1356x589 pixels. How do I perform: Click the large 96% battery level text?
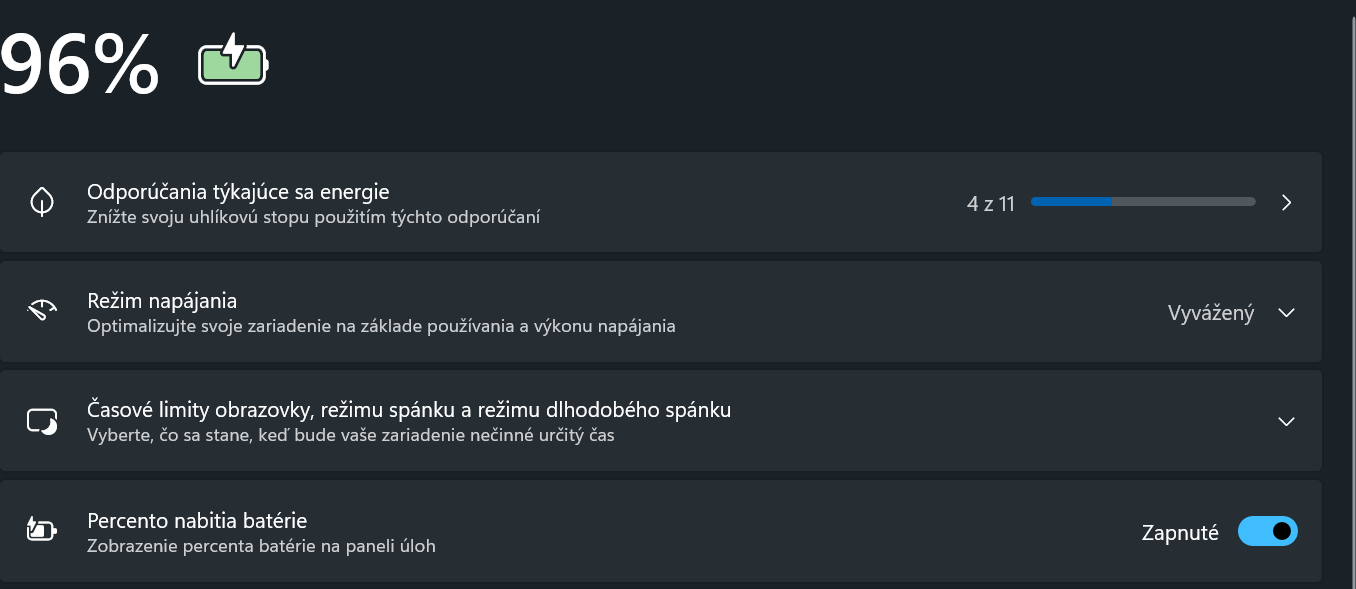(x=80, y=65)
